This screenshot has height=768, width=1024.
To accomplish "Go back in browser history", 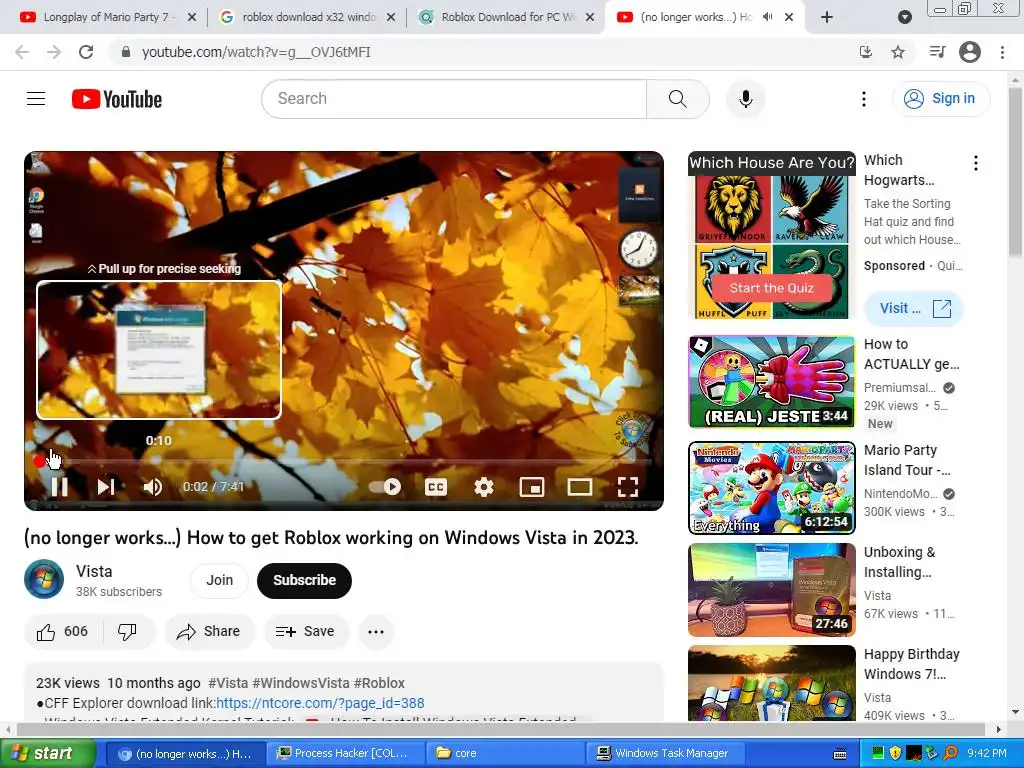I will coord(22,52).
